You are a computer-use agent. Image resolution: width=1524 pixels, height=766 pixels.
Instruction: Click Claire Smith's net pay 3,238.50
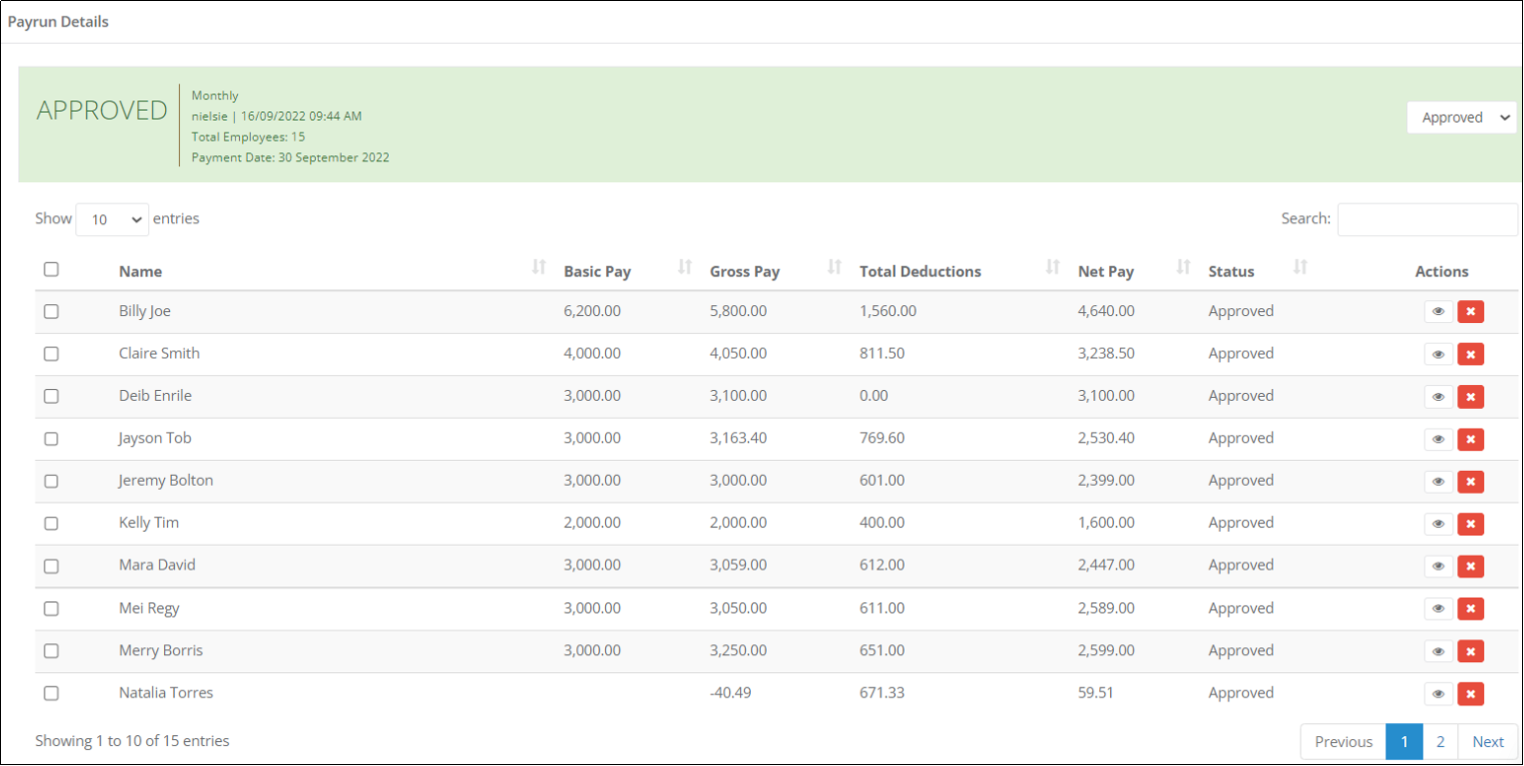click(1106, 354)
